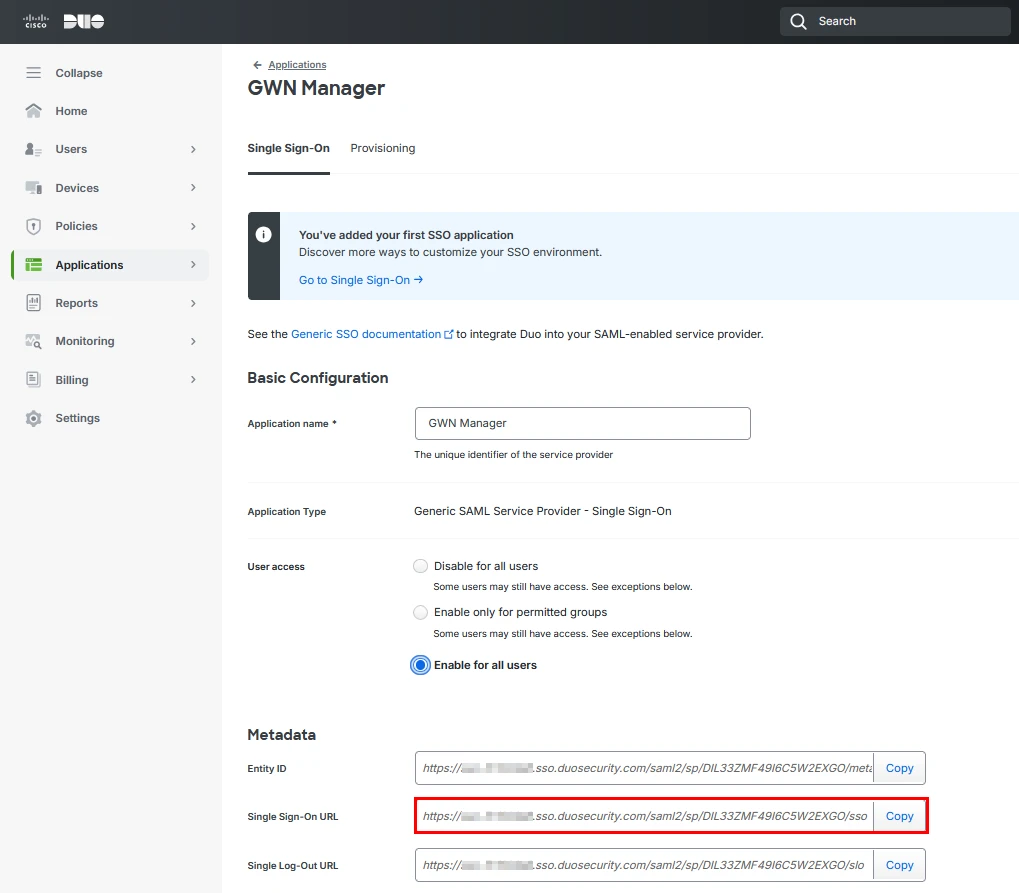Click the Application Type label
1019x893 pixels.
pyautogui.click(x=287, y=512)
